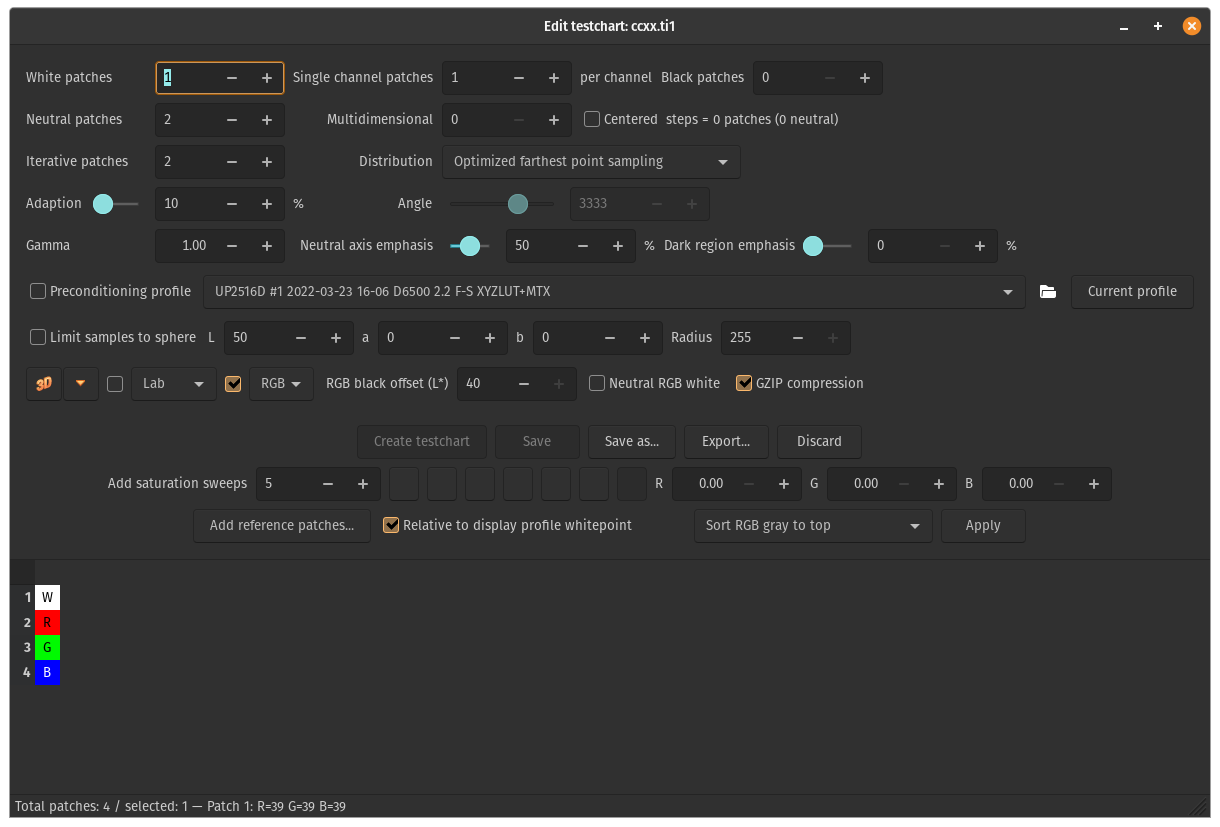Disable GZIP compression
This screenshot has height=827, width=1220.
744,382
